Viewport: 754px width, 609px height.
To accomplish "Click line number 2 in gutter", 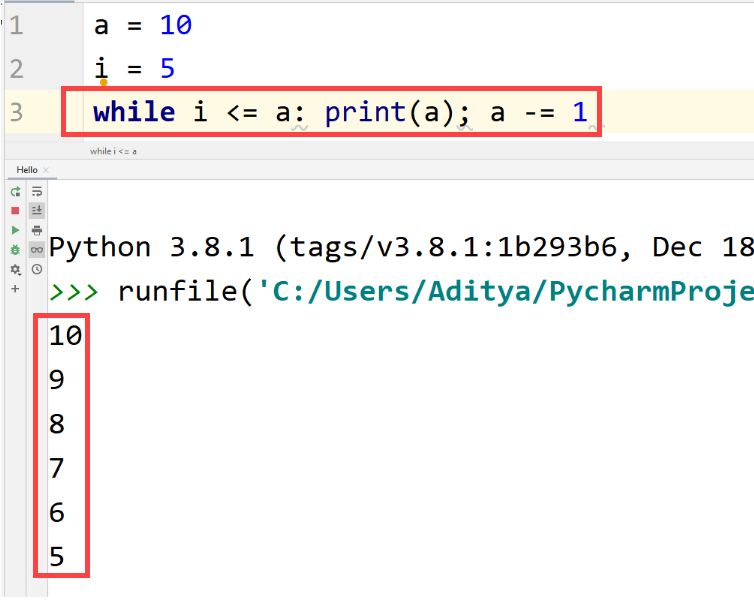I will 16,68.
